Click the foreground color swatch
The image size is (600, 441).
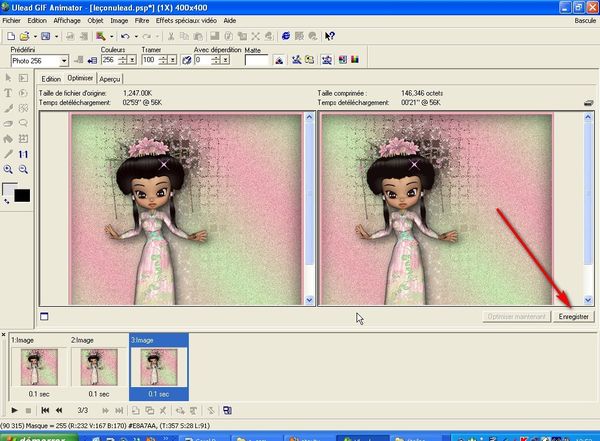(8, 189)
